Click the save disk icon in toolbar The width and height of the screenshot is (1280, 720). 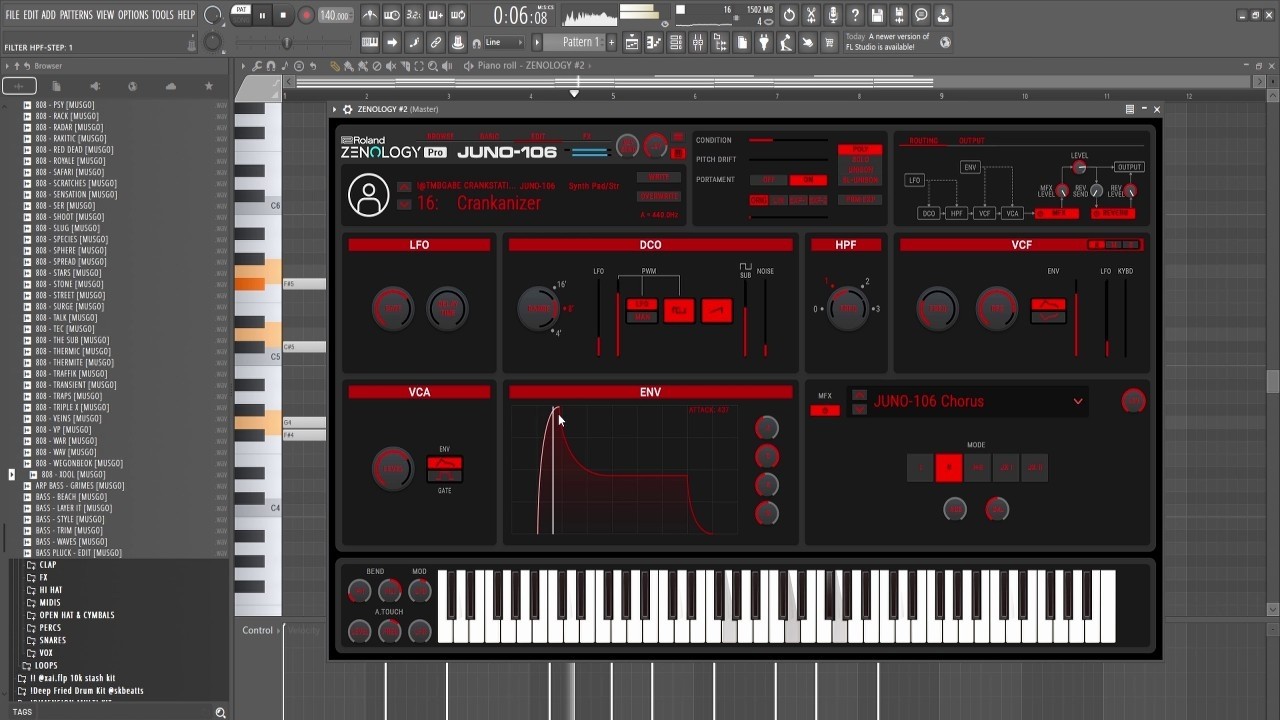[x=877, y=15]
